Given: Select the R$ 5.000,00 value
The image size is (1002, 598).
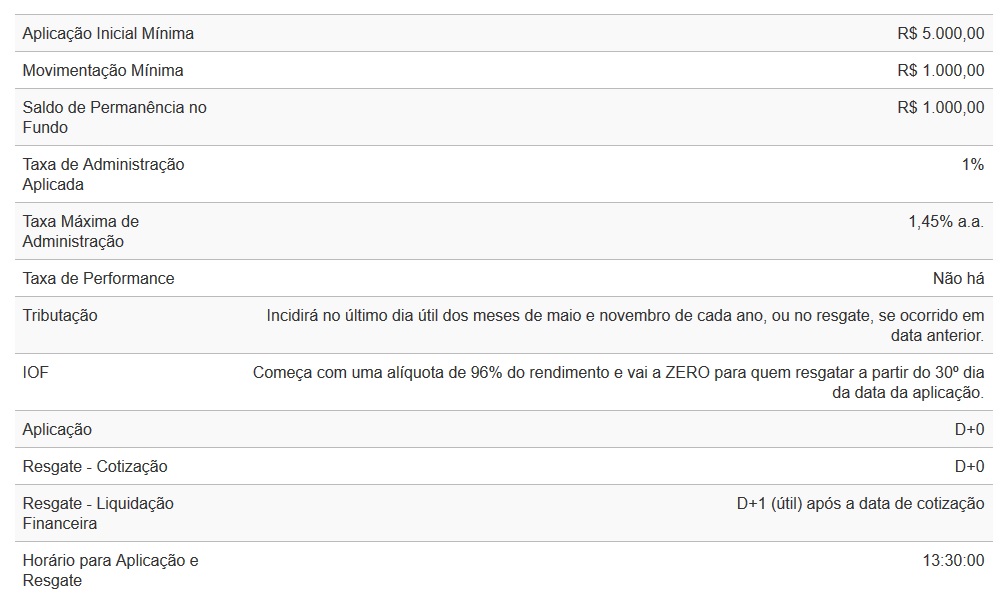Looking at the screenshot, I should [940, 34].
